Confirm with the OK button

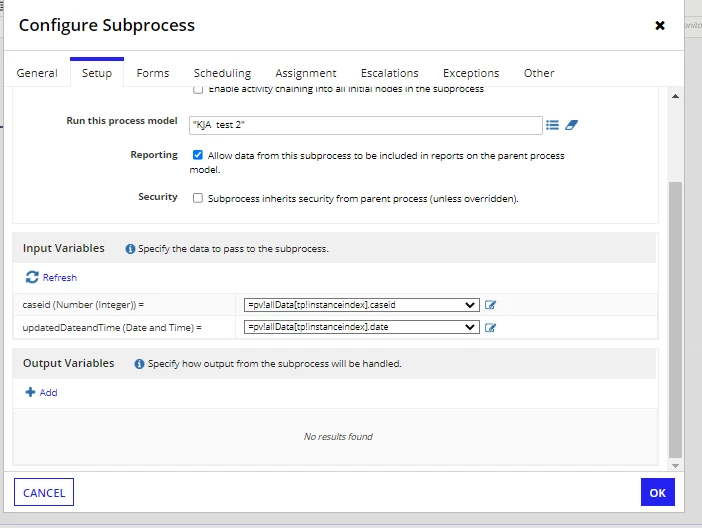tap(658, 492)
